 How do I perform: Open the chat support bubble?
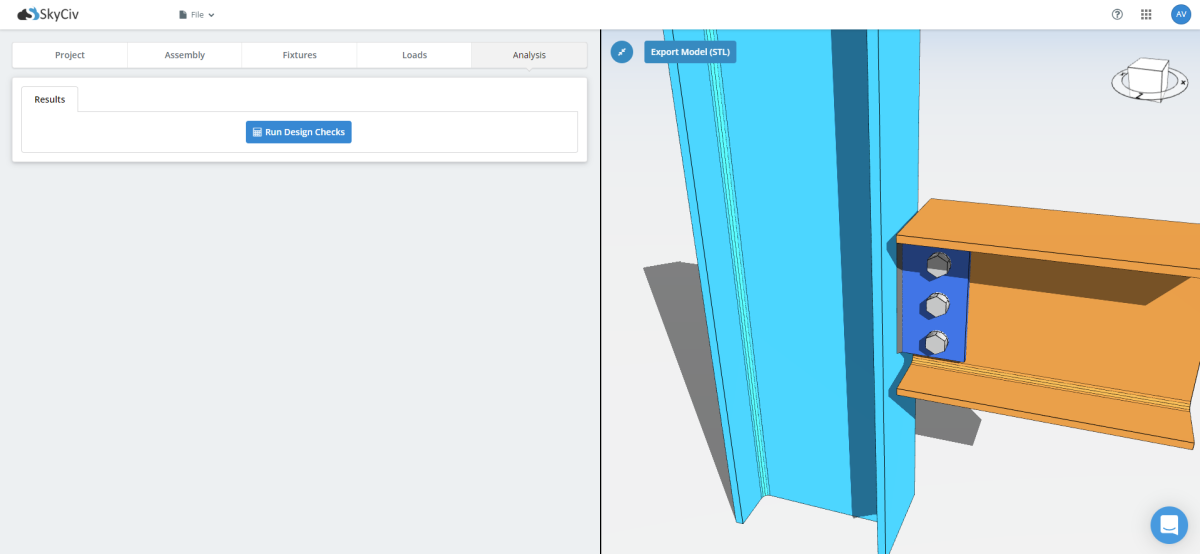[x=1168, y=524]
